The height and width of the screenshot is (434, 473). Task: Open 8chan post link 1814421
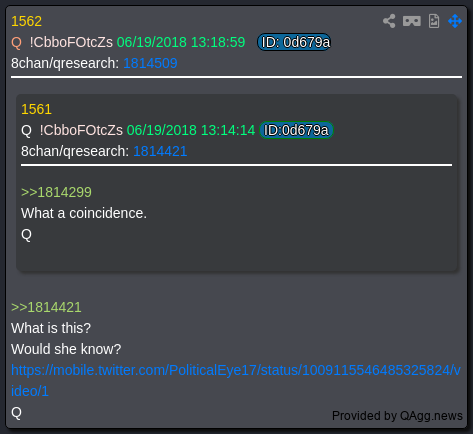(x=160, y=151)
